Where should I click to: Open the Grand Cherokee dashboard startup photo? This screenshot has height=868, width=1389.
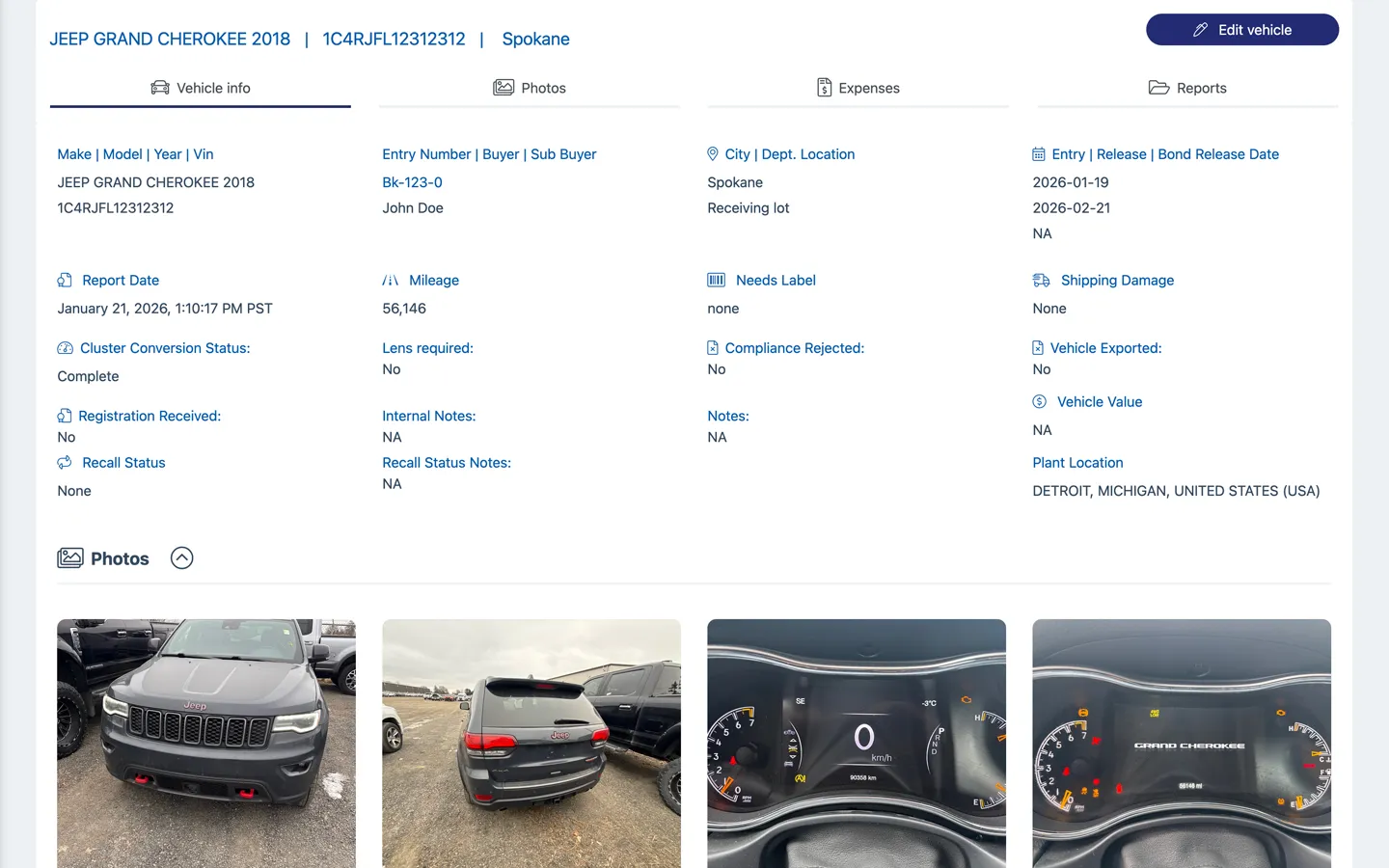click(x=1182, y=743)
